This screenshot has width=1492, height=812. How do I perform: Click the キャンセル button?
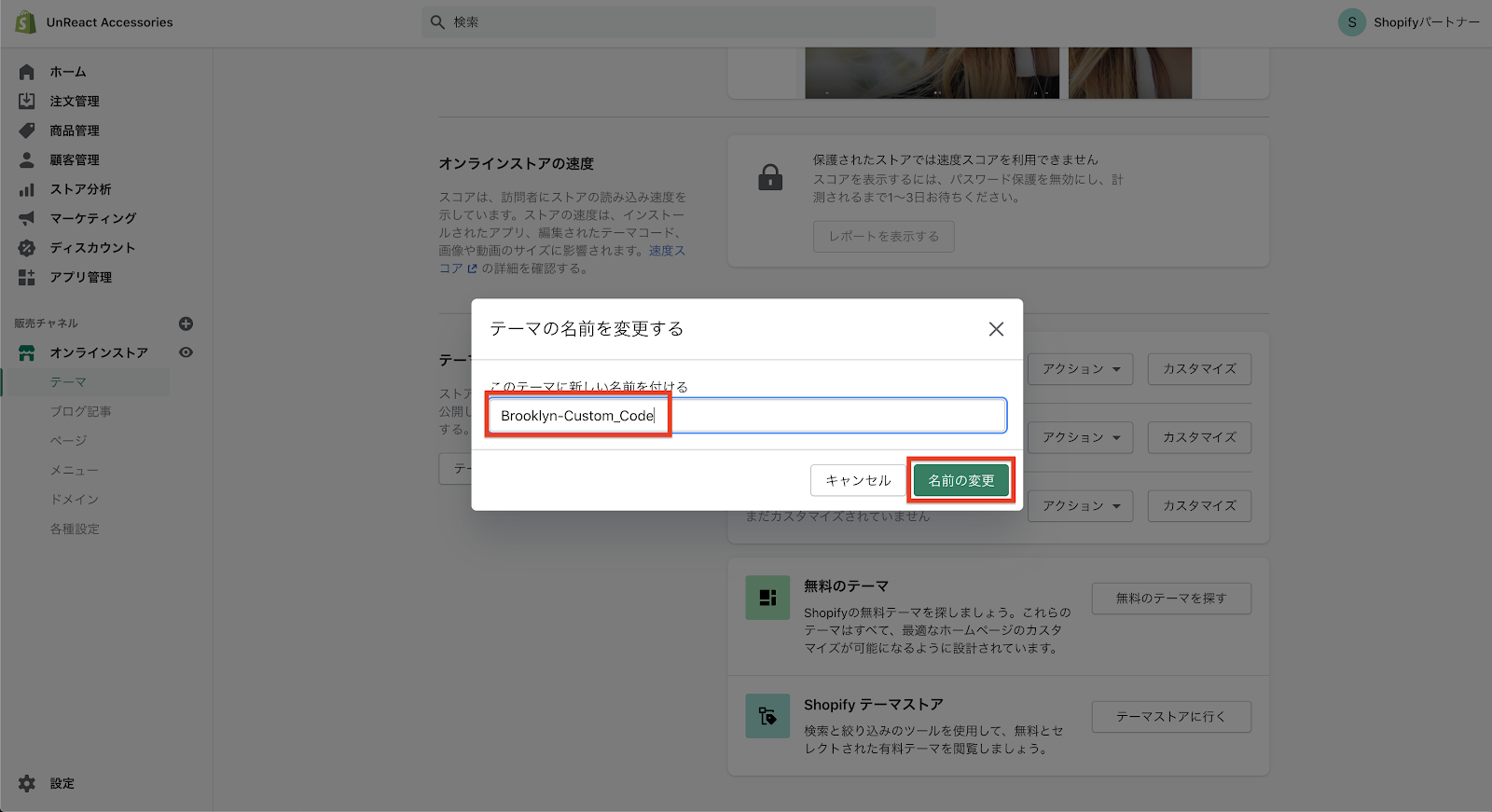click(857, 480)
